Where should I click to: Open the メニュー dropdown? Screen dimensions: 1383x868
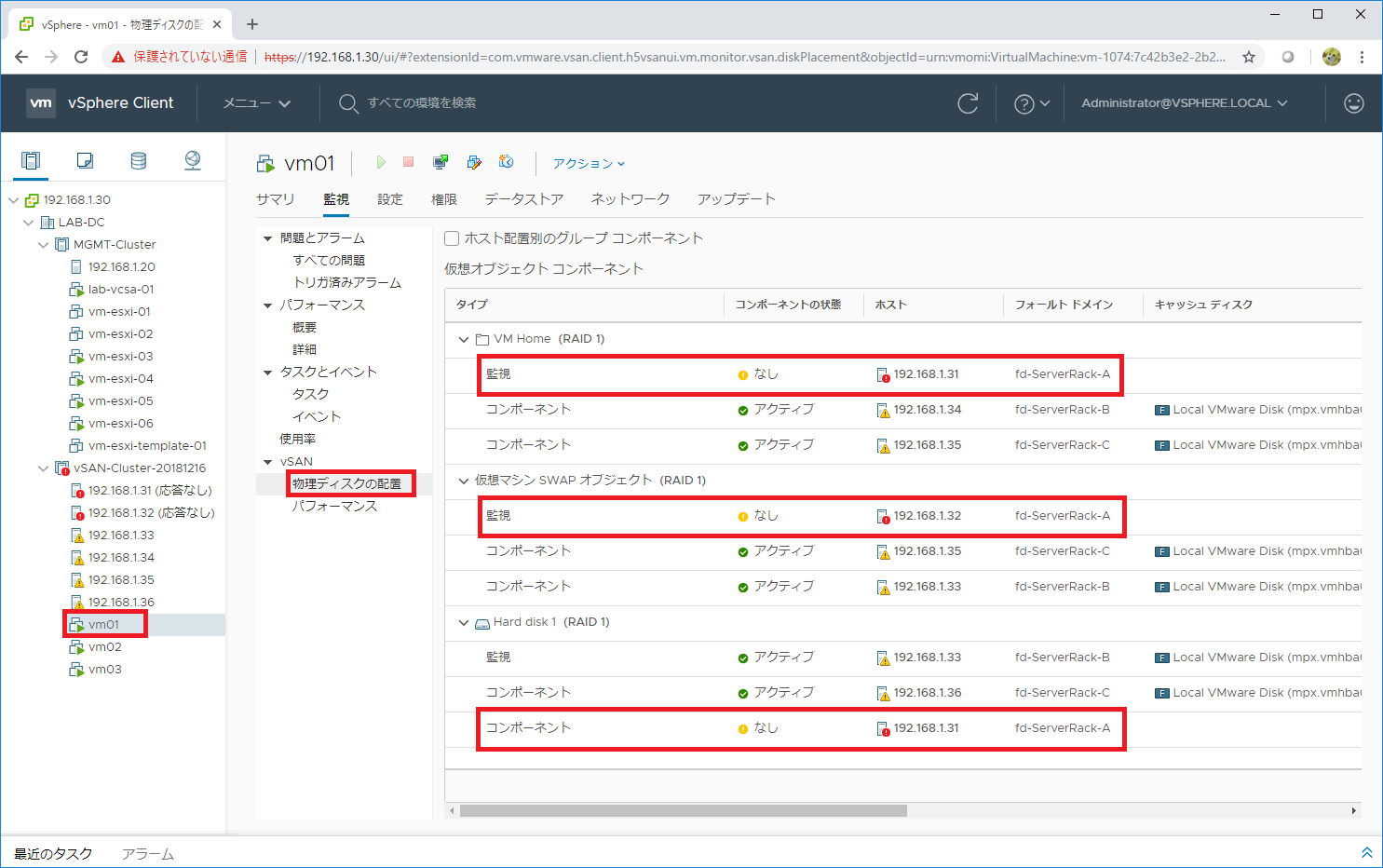coord(257,103)
